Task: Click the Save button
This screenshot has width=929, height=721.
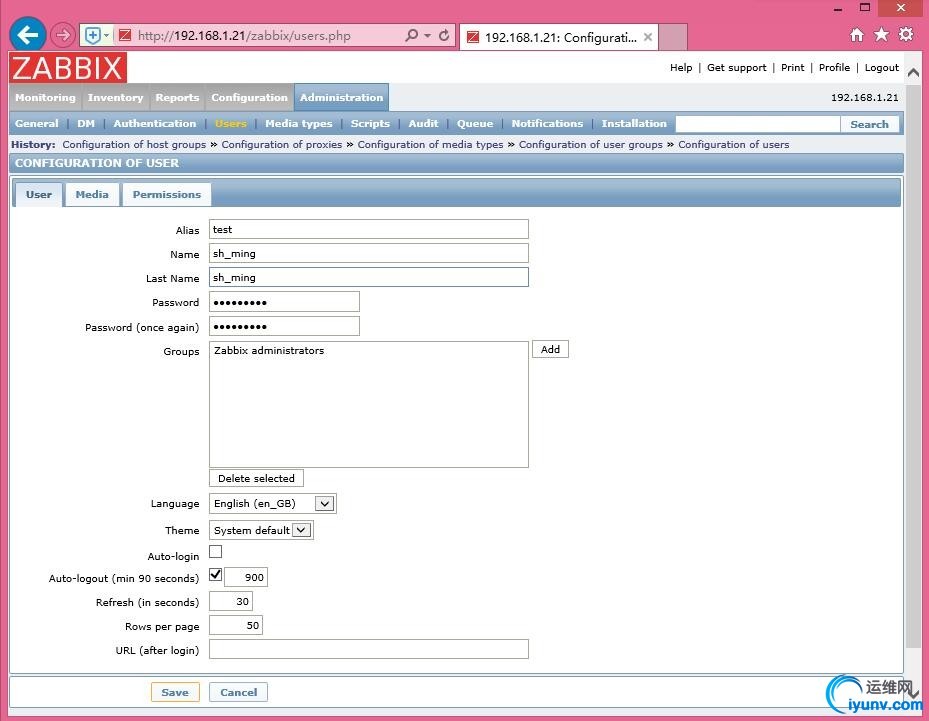Action: pyautogui.click(x=175, y=692)
